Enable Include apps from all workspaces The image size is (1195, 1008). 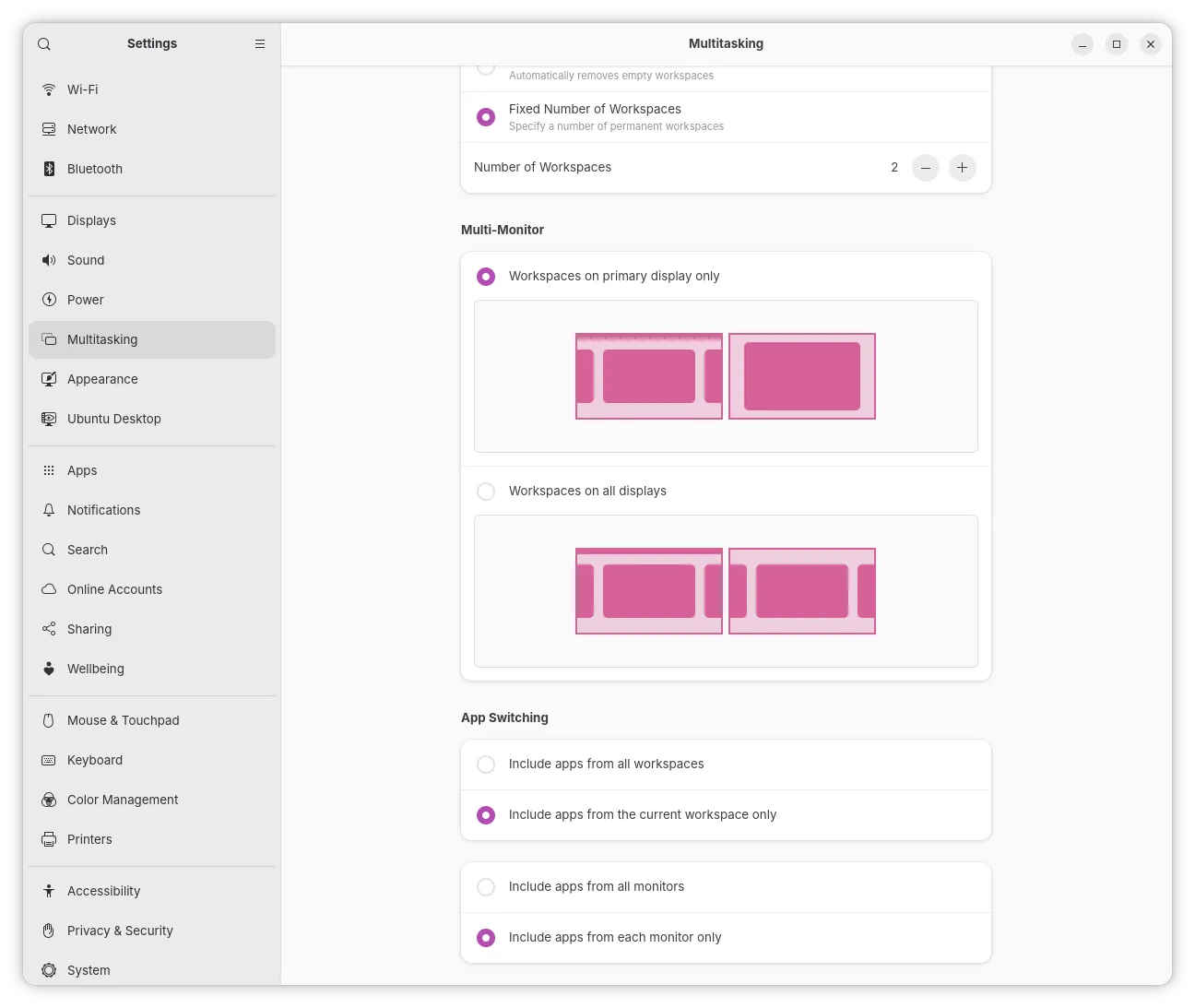[x=486, y=765]
